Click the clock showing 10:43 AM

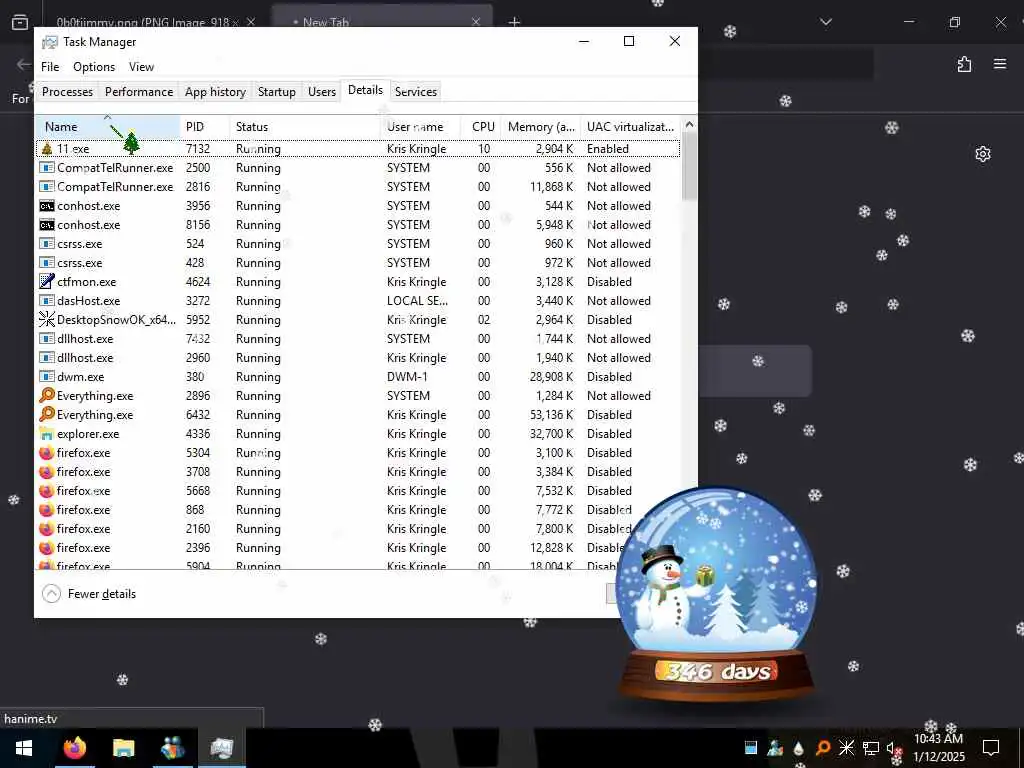click(x=938, y=739)
